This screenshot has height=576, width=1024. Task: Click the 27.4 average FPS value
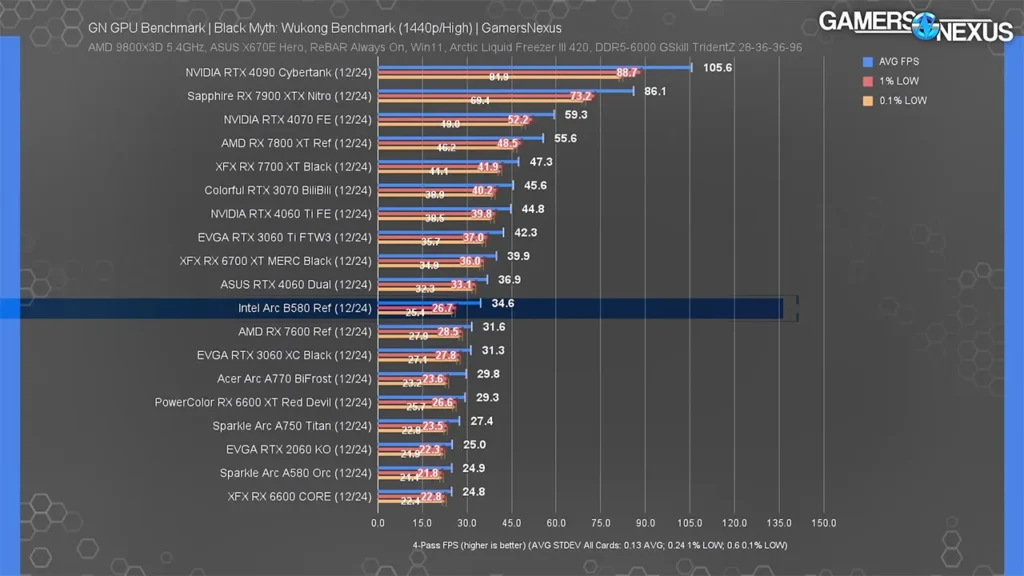click(x=482, y=421)
